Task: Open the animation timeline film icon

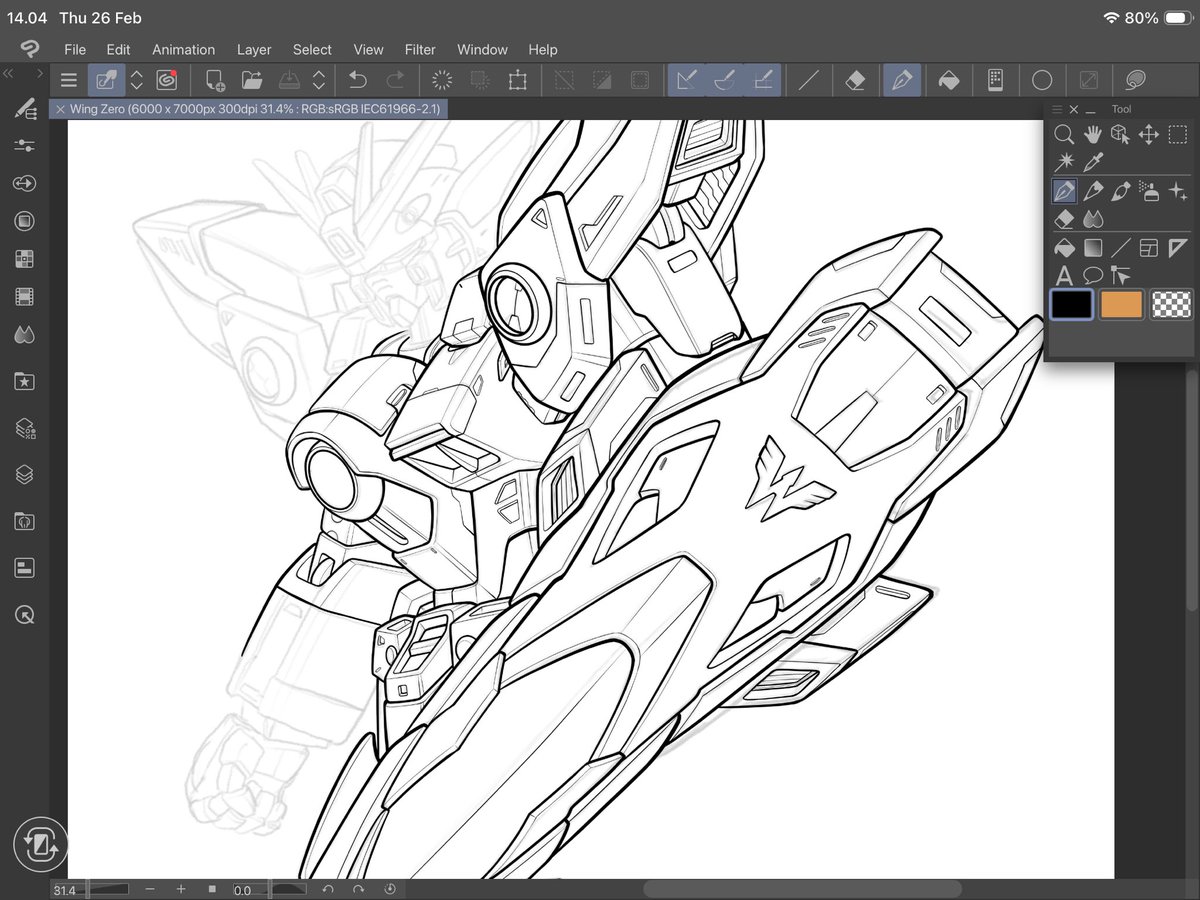Action: (25, 297)
